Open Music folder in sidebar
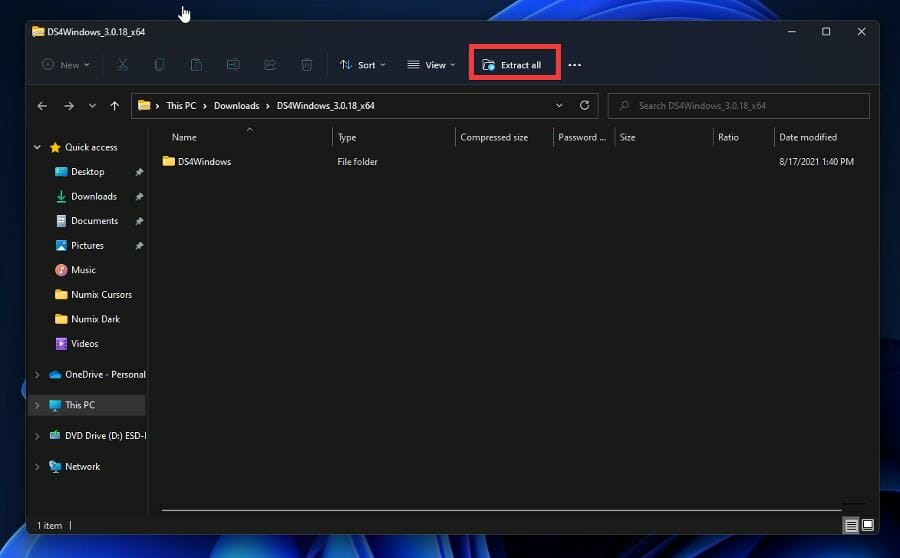This screenshot has height=558, width=900. tap(83, 270)
